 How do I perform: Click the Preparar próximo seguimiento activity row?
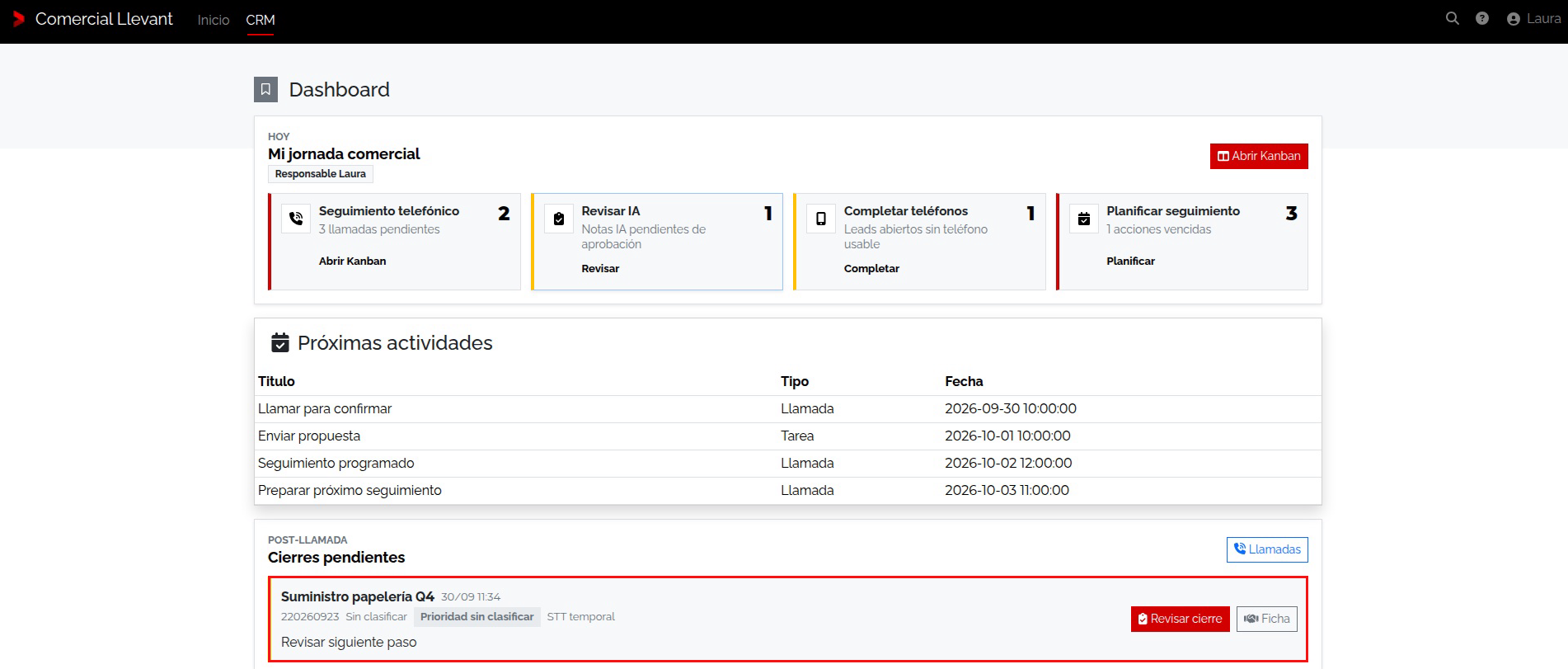787,491
